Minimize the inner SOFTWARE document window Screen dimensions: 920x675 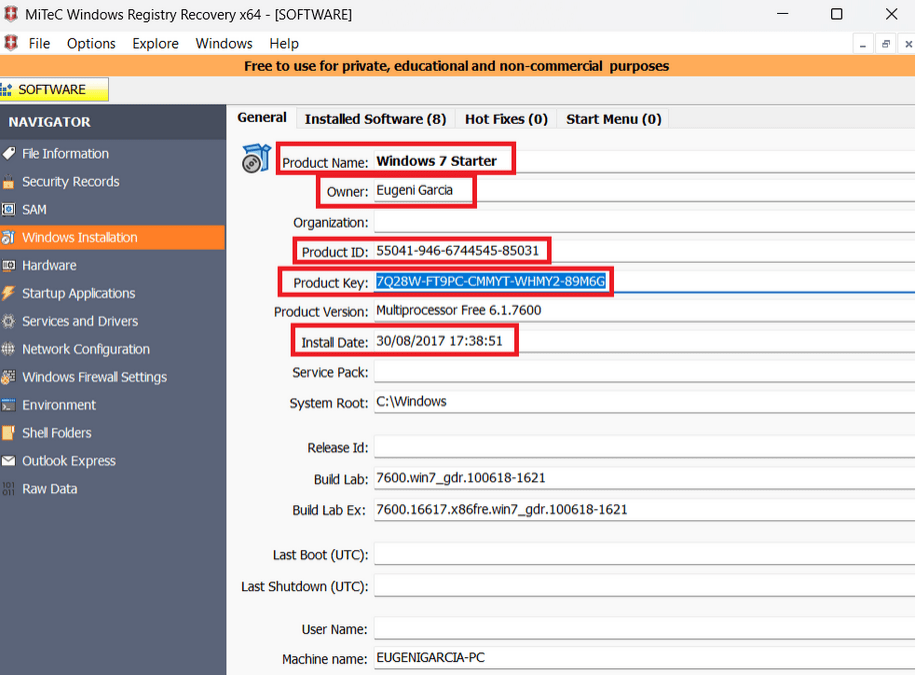tap(862, 44)
